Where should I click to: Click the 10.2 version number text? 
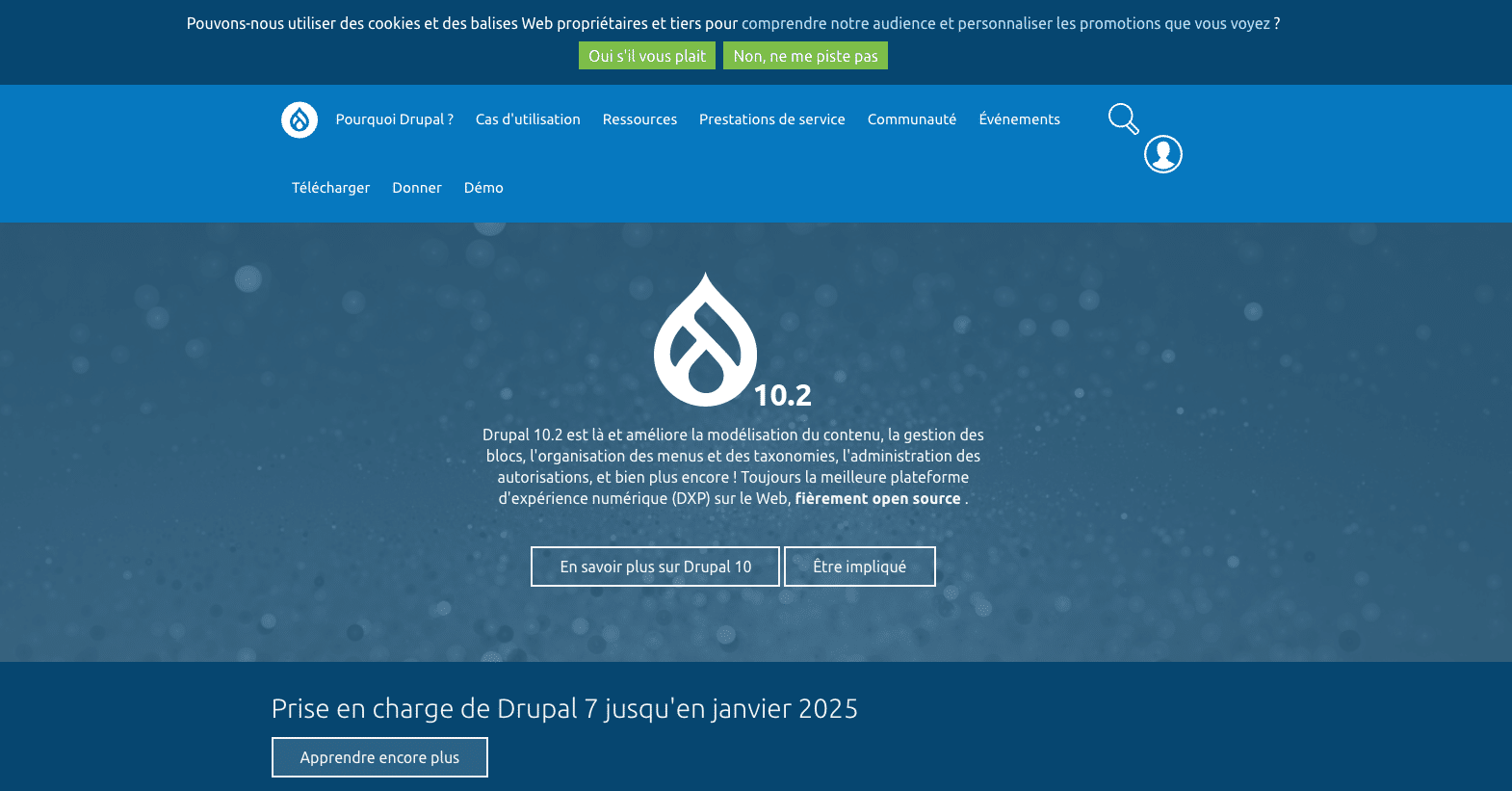click(782, 395)
